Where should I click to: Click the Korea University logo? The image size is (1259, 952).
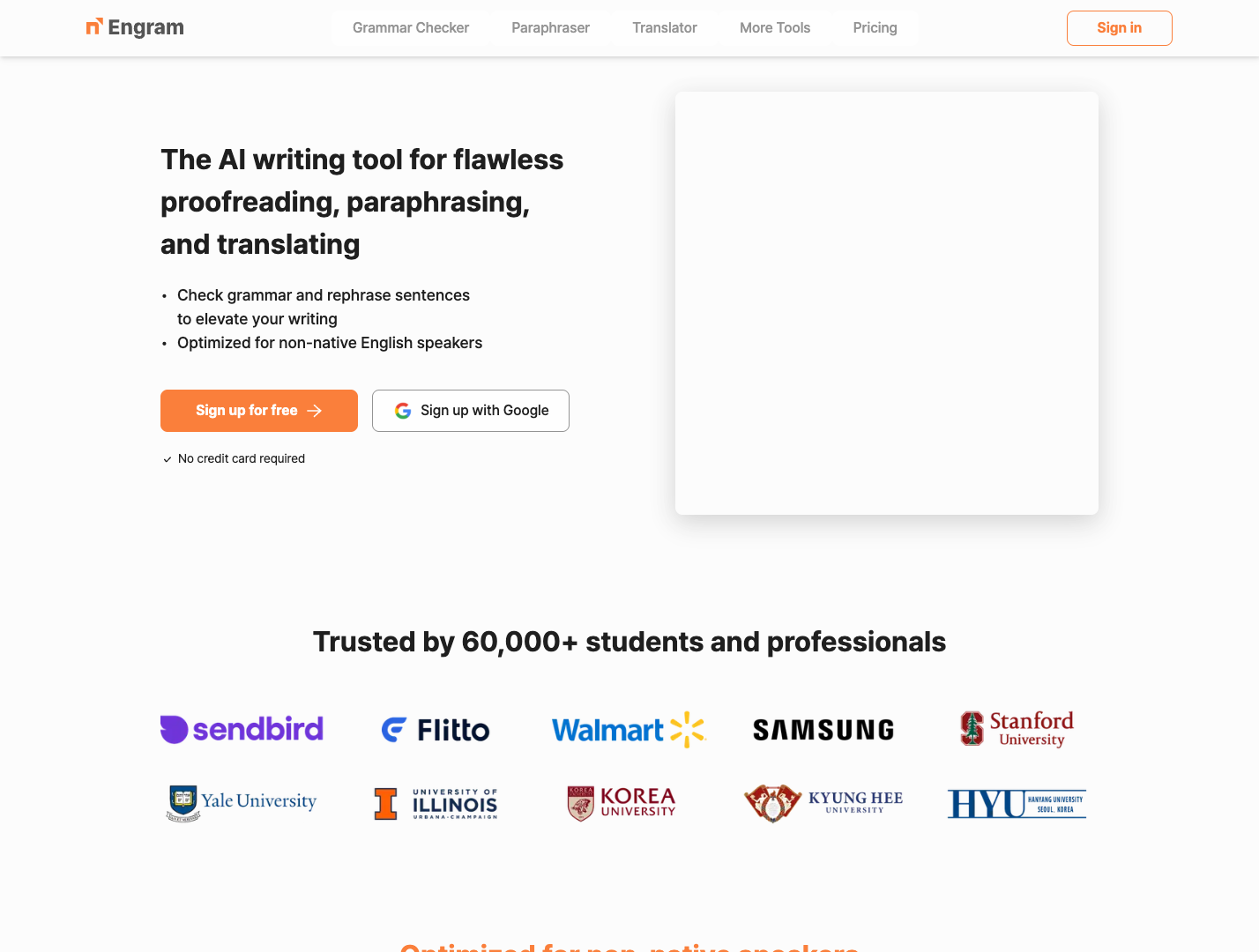(622, 803)
